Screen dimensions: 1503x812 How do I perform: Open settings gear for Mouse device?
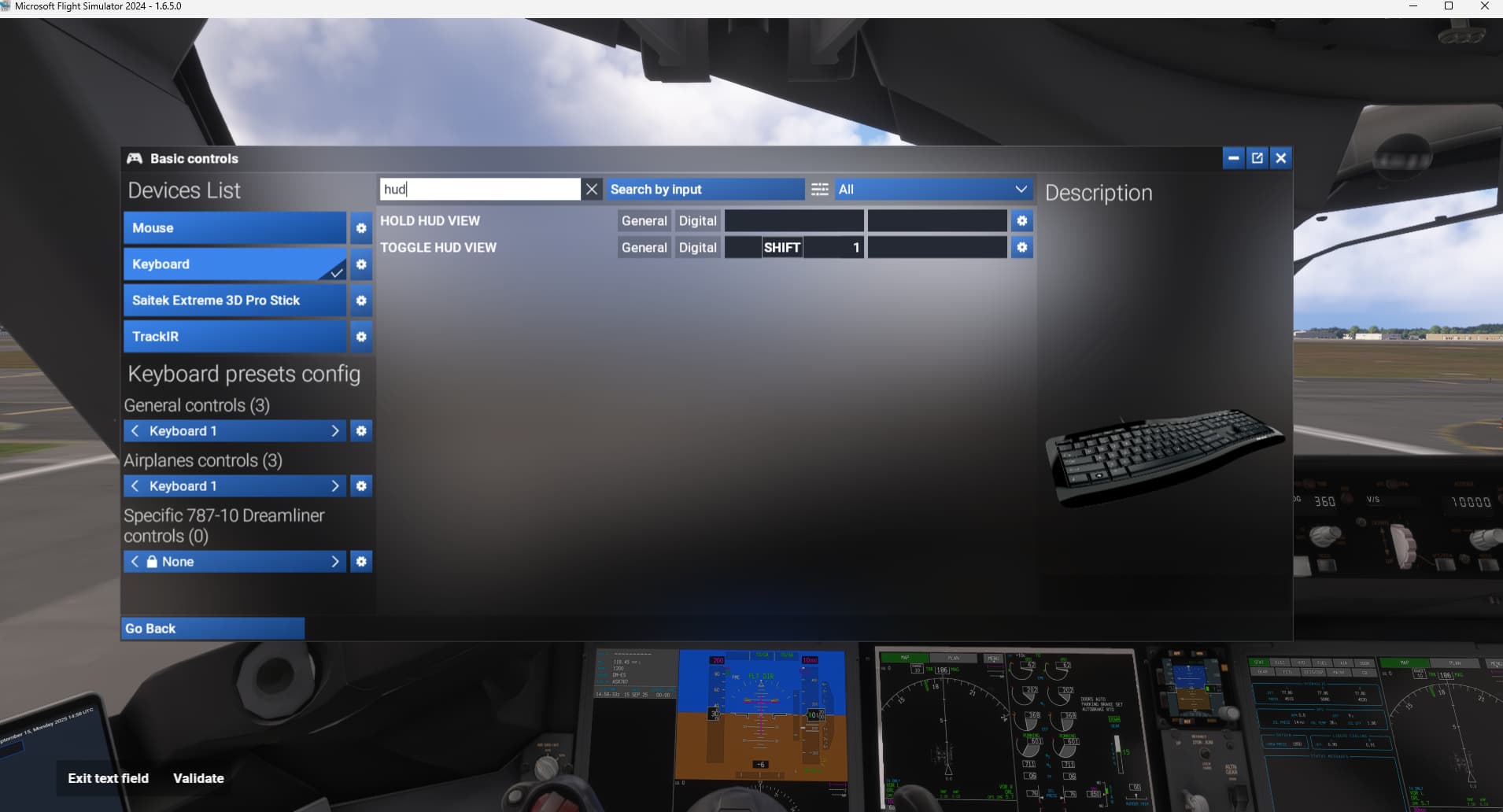pos(361,228)
